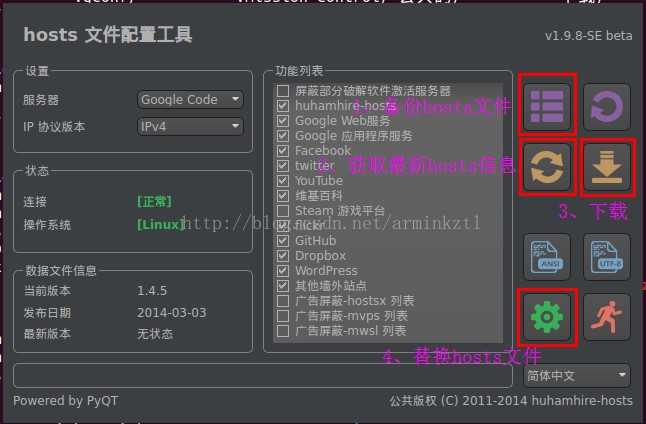The width and height of the screenshot is (646, 424).
Task: Click the purple circular restore arrow icon
Action: pos(607,107)
